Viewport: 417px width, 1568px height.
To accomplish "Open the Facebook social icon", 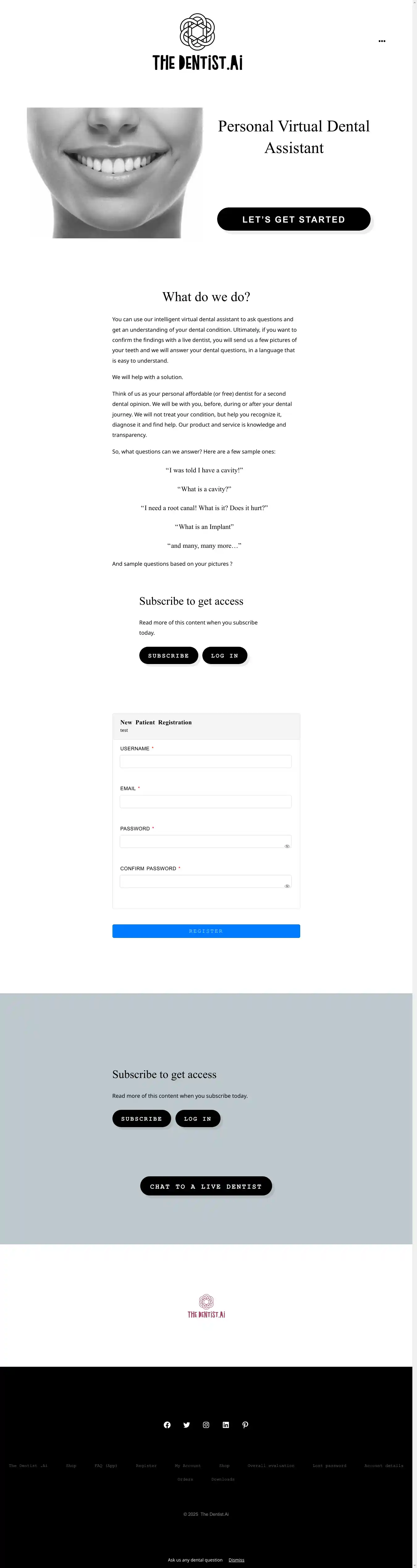I will 167,1425.
